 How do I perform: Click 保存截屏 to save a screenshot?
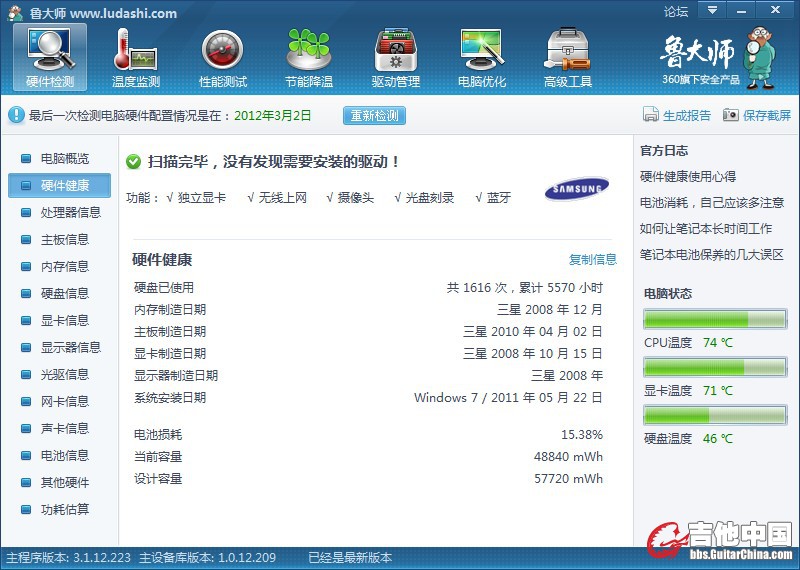click(x=757, y=115)
